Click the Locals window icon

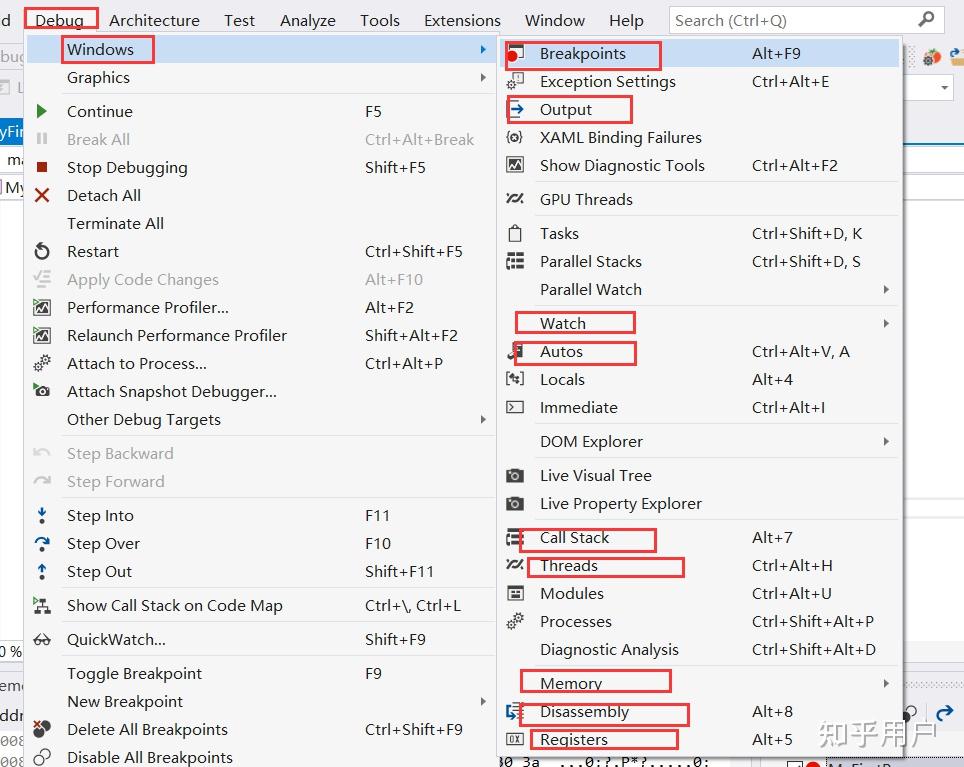(x=515, y=379)
